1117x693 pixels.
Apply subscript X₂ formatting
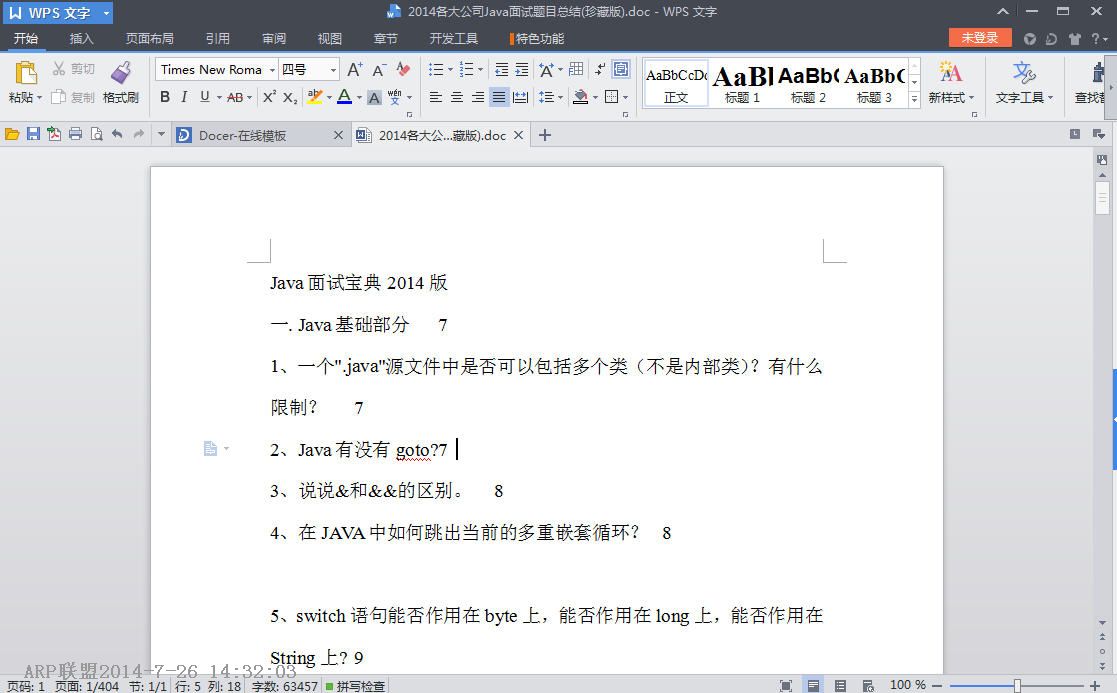[290, 97]
